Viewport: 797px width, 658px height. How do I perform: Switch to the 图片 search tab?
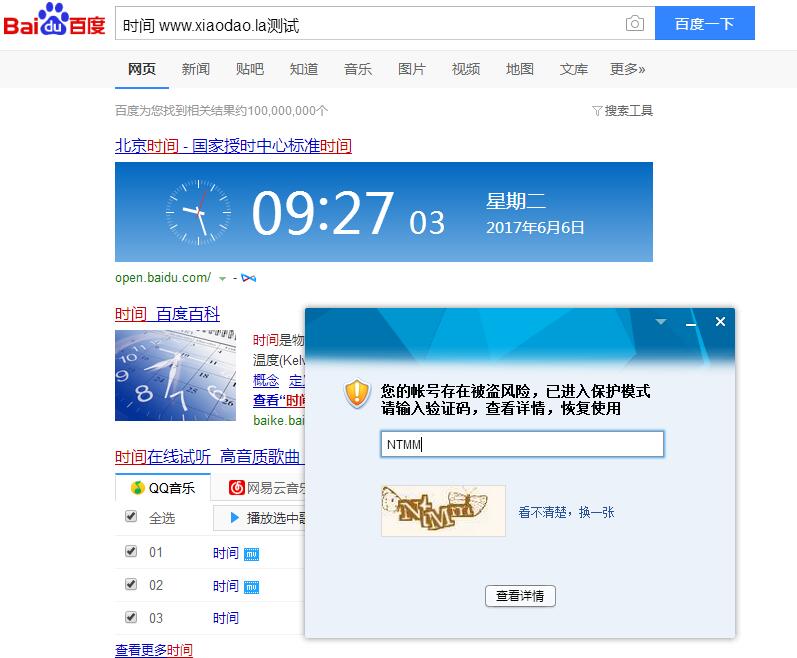point(411,69)
